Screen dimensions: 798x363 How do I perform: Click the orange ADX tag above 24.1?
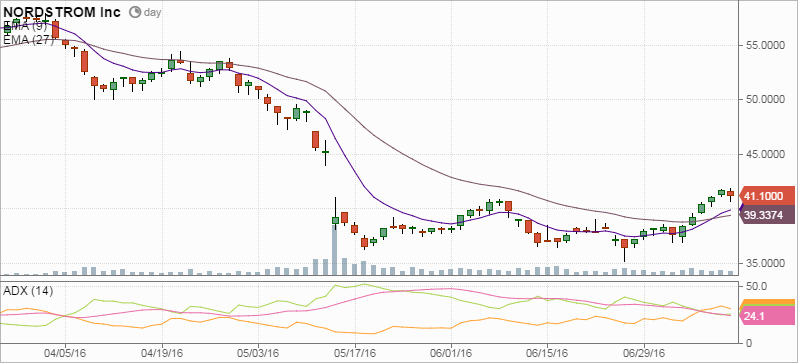coord(767,301)
